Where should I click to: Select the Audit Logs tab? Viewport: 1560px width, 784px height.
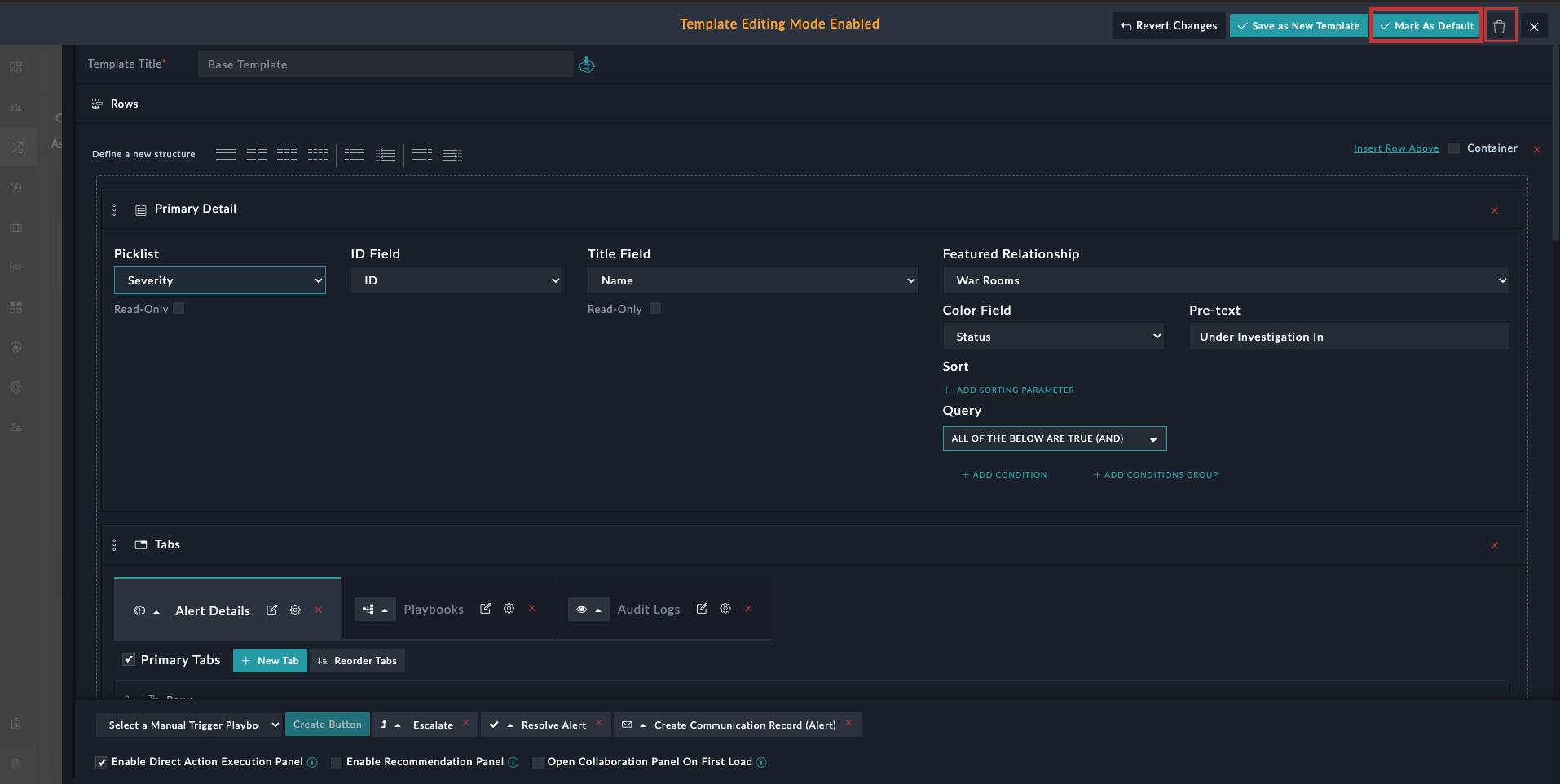click(649, 609)
